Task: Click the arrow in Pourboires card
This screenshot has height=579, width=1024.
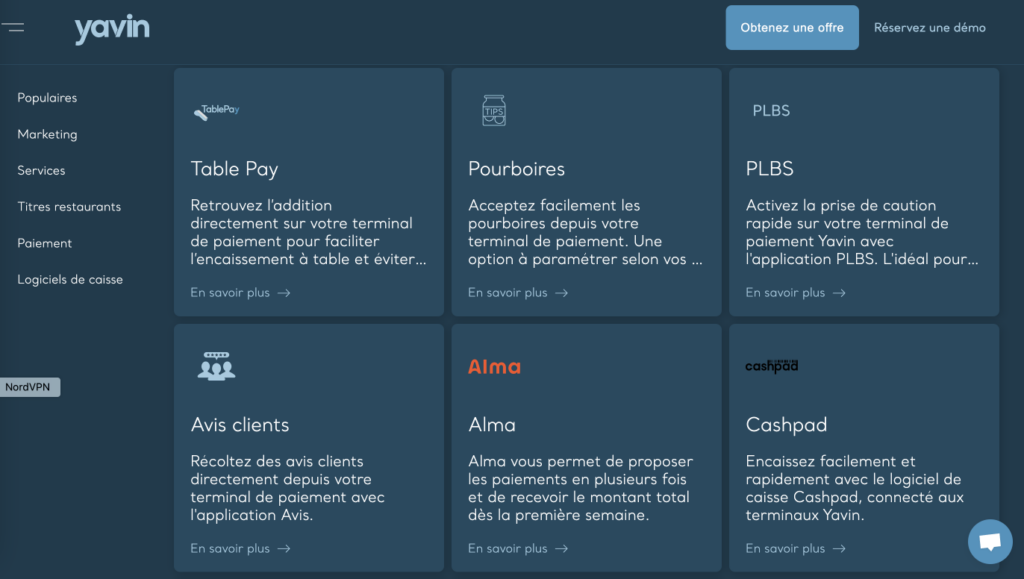Action: point(562,293)
